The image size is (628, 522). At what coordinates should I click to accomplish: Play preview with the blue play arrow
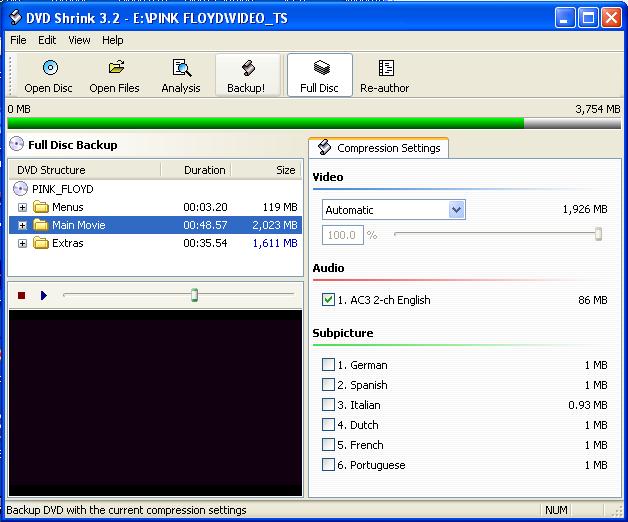click(x=44, y=295)
